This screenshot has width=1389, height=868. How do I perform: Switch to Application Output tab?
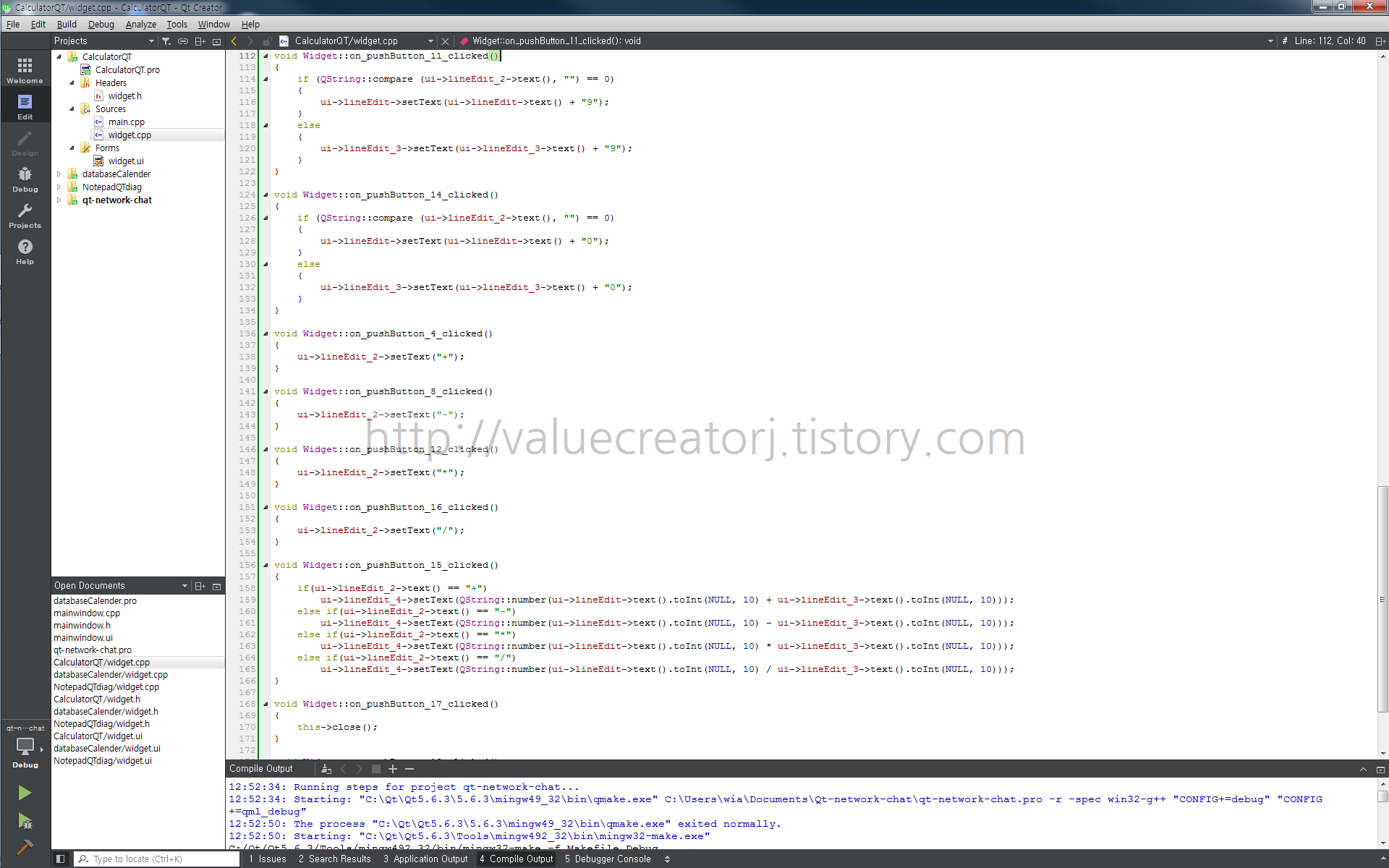(x=426, y=859)
